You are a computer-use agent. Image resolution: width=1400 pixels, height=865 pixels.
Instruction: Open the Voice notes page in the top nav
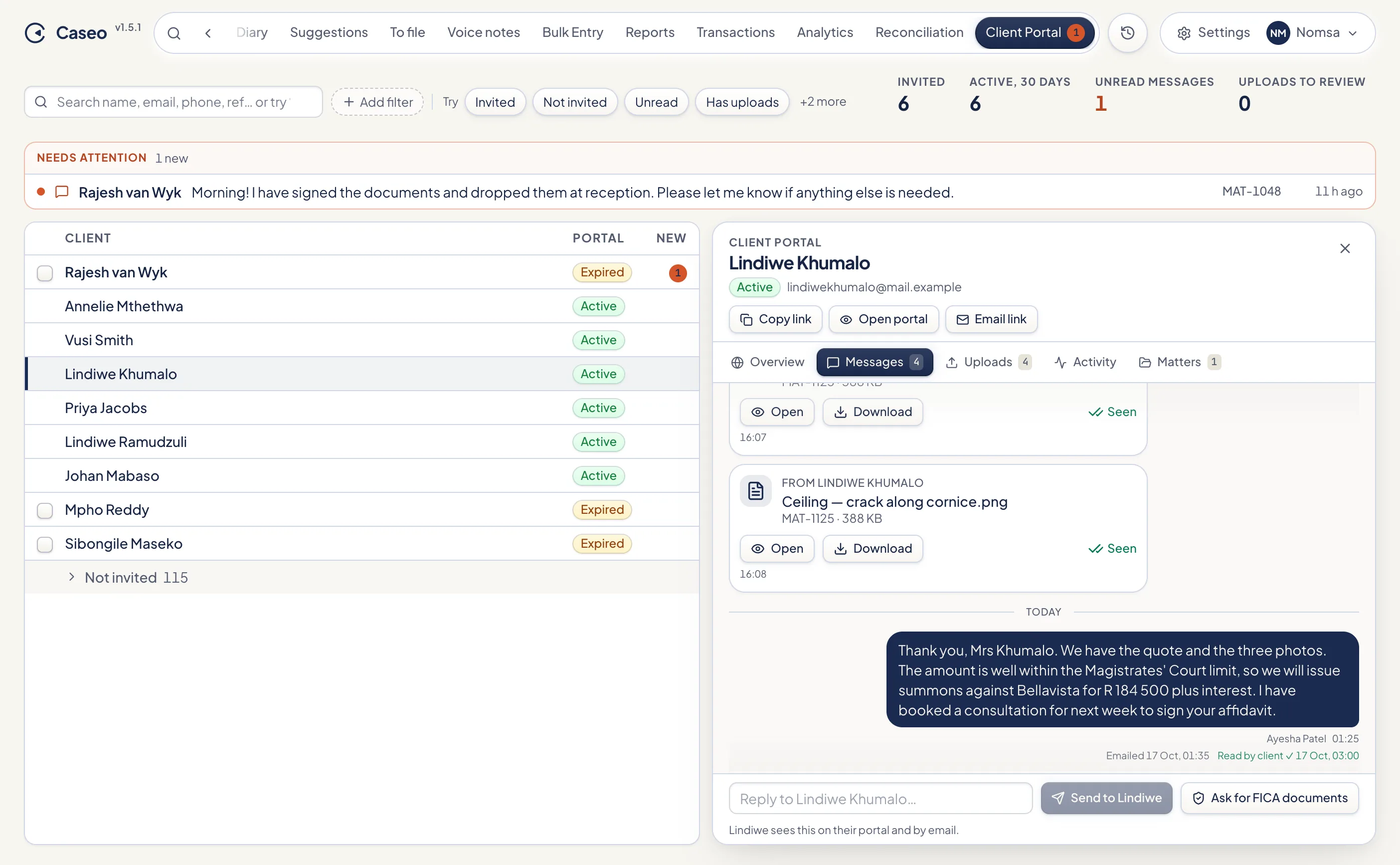coord(483,32)
